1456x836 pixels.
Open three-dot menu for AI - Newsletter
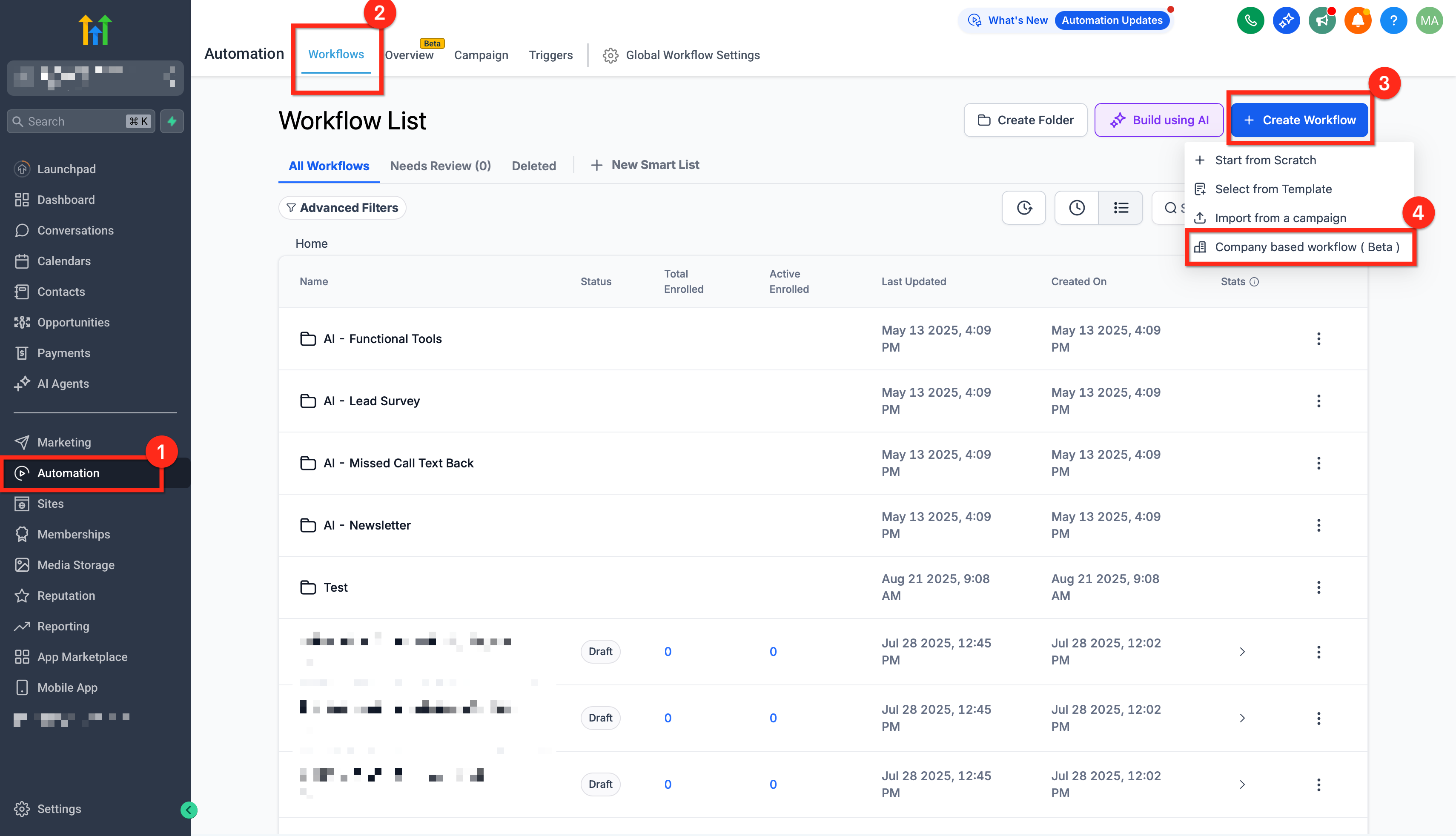[x=1318, y=525]
